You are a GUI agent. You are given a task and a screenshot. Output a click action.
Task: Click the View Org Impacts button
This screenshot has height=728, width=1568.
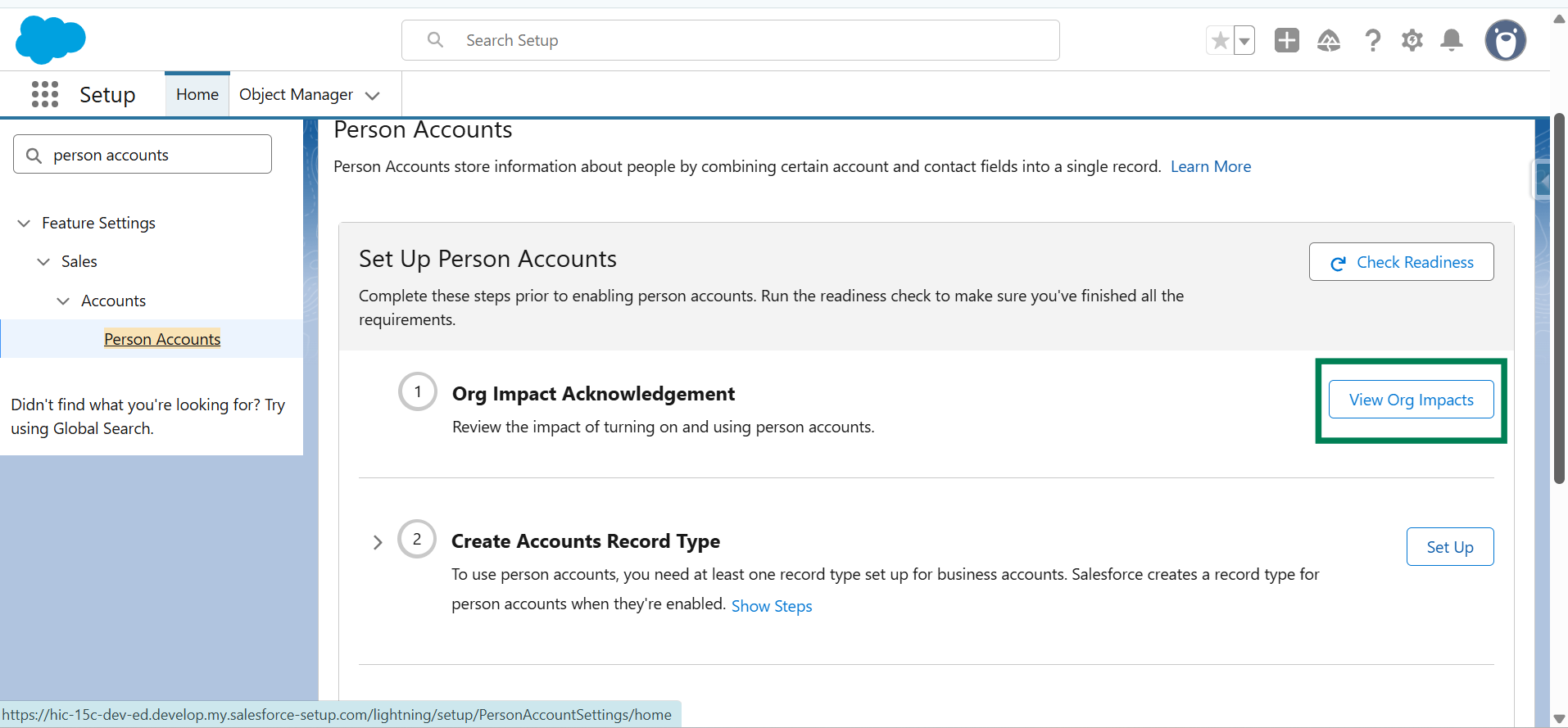click(1411, 400)
